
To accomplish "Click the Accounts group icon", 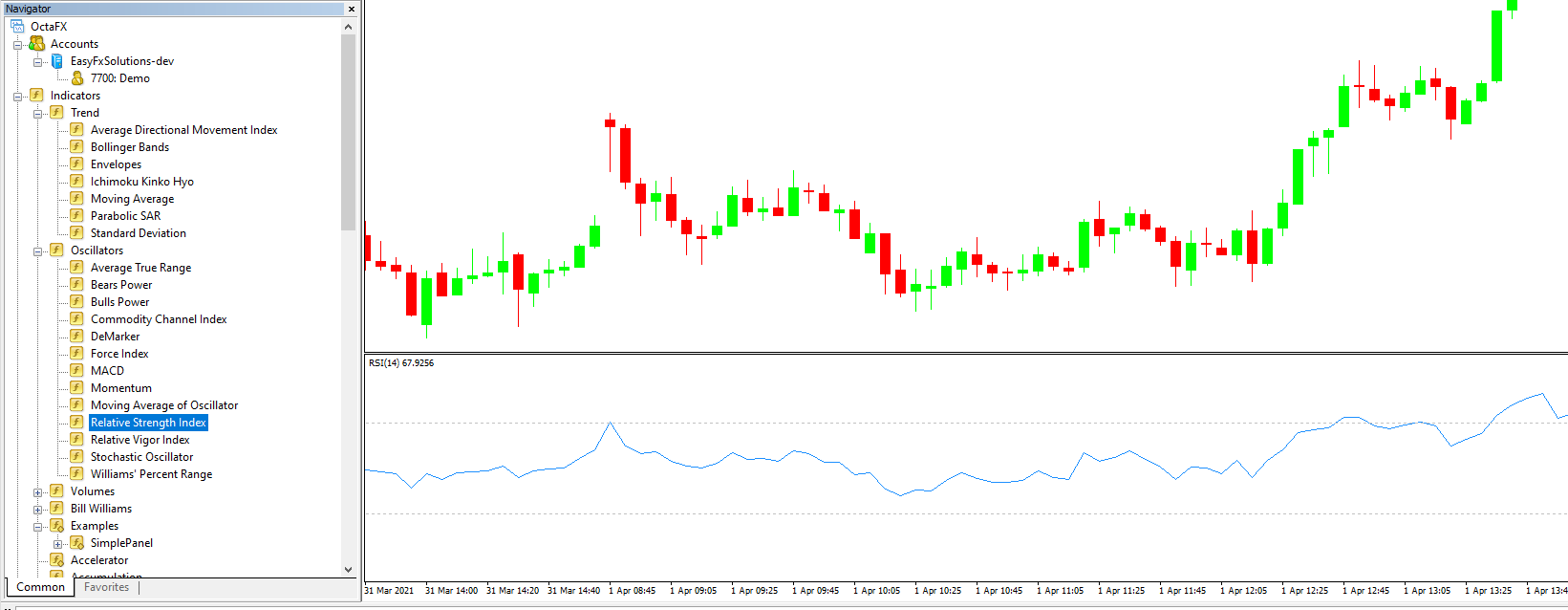I will (37, 44).
